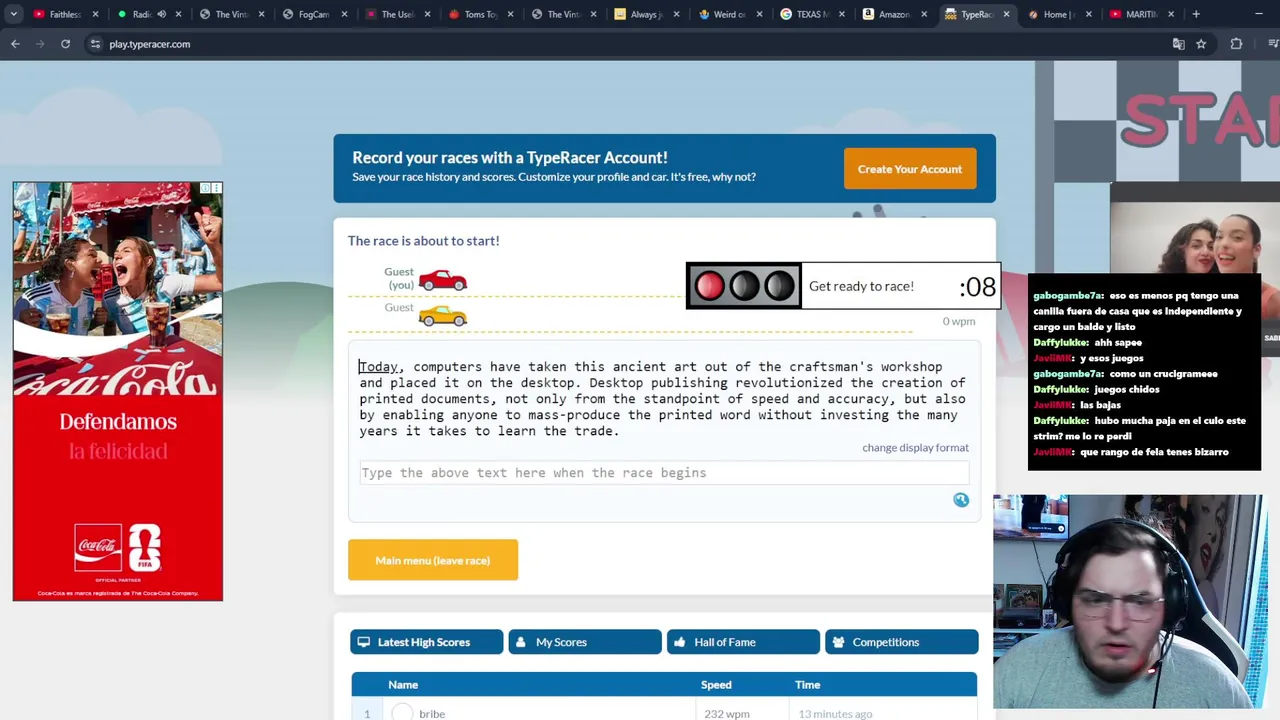Click the Speed column header

pyautogui.click(x=716, y=685)
